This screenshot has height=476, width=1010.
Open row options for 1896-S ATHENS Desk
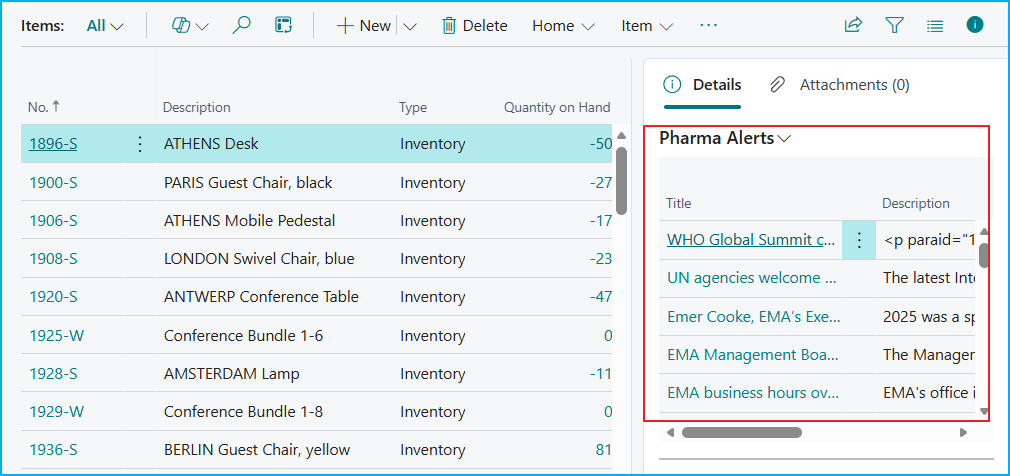coord(140,144)
